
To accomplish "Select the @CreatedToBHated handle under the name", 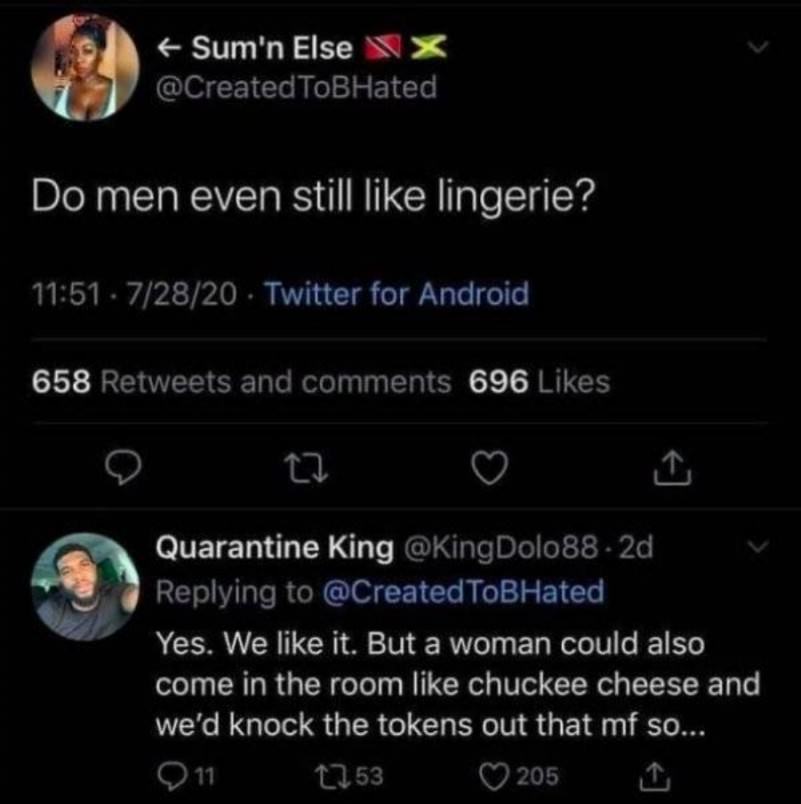I will point(296,87).
